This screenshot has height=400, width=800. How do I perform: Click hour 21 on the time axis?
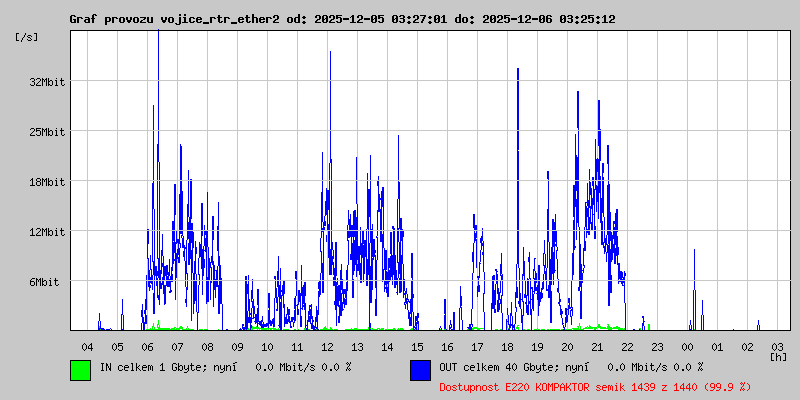[597, 346]
